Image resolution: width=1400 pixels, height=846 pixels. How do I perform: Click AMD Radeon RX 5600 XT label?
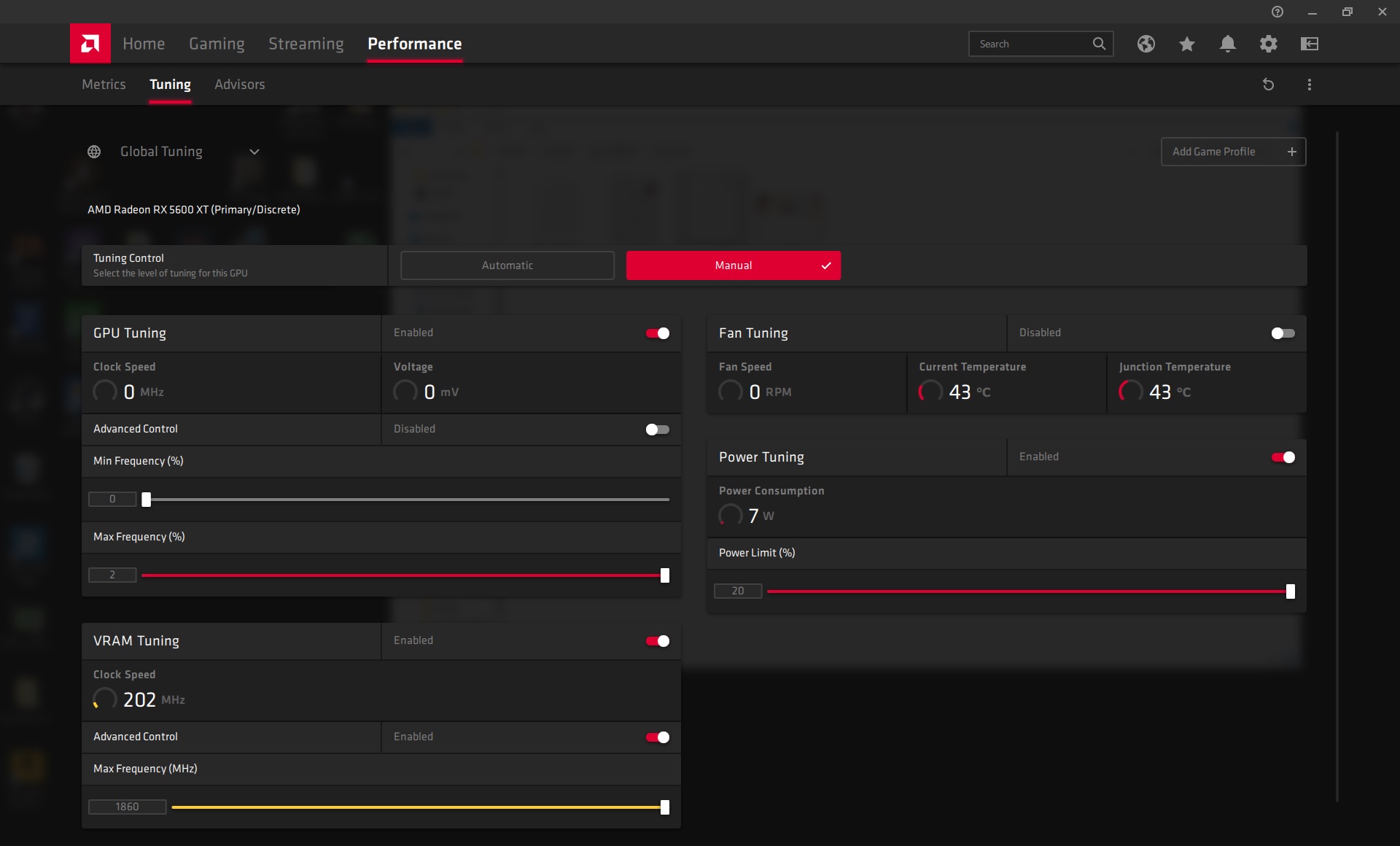tap(194, 210)
